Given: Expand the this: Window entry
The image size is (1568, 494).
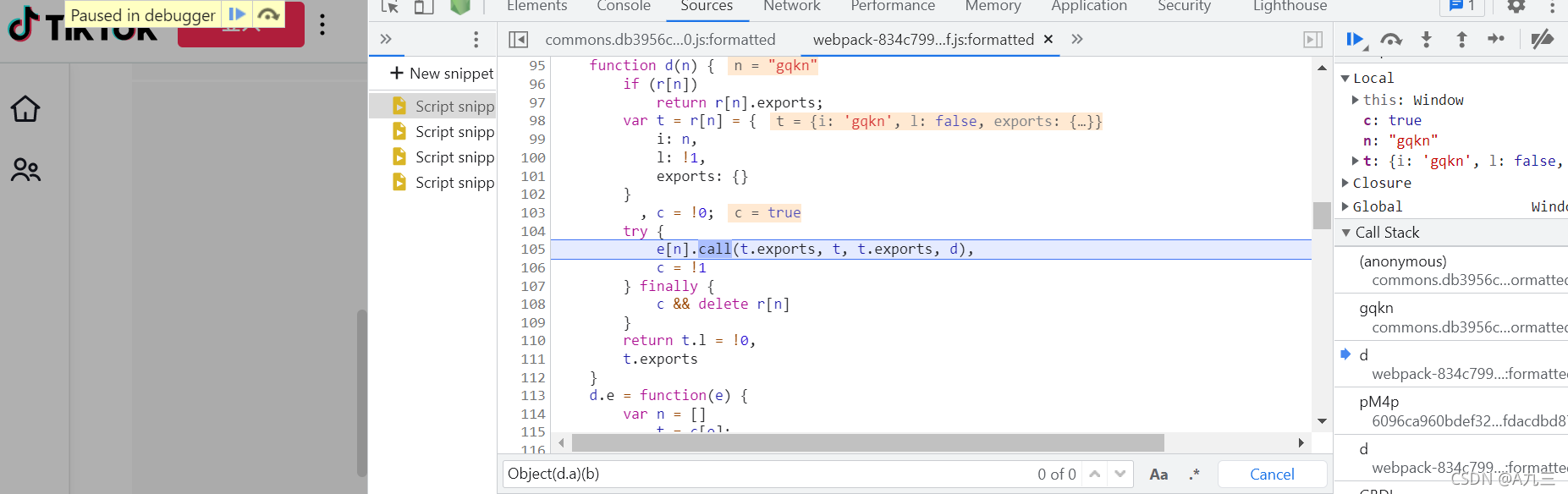Looking at the screenshot, I should tap(1355, 100).
